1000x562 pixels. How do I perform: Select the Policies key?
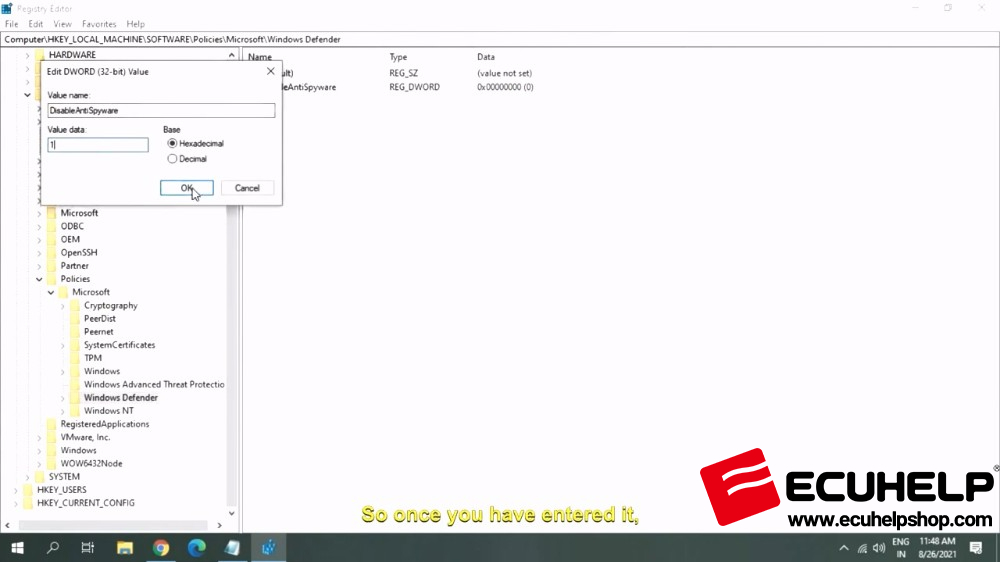coord(75,279)
